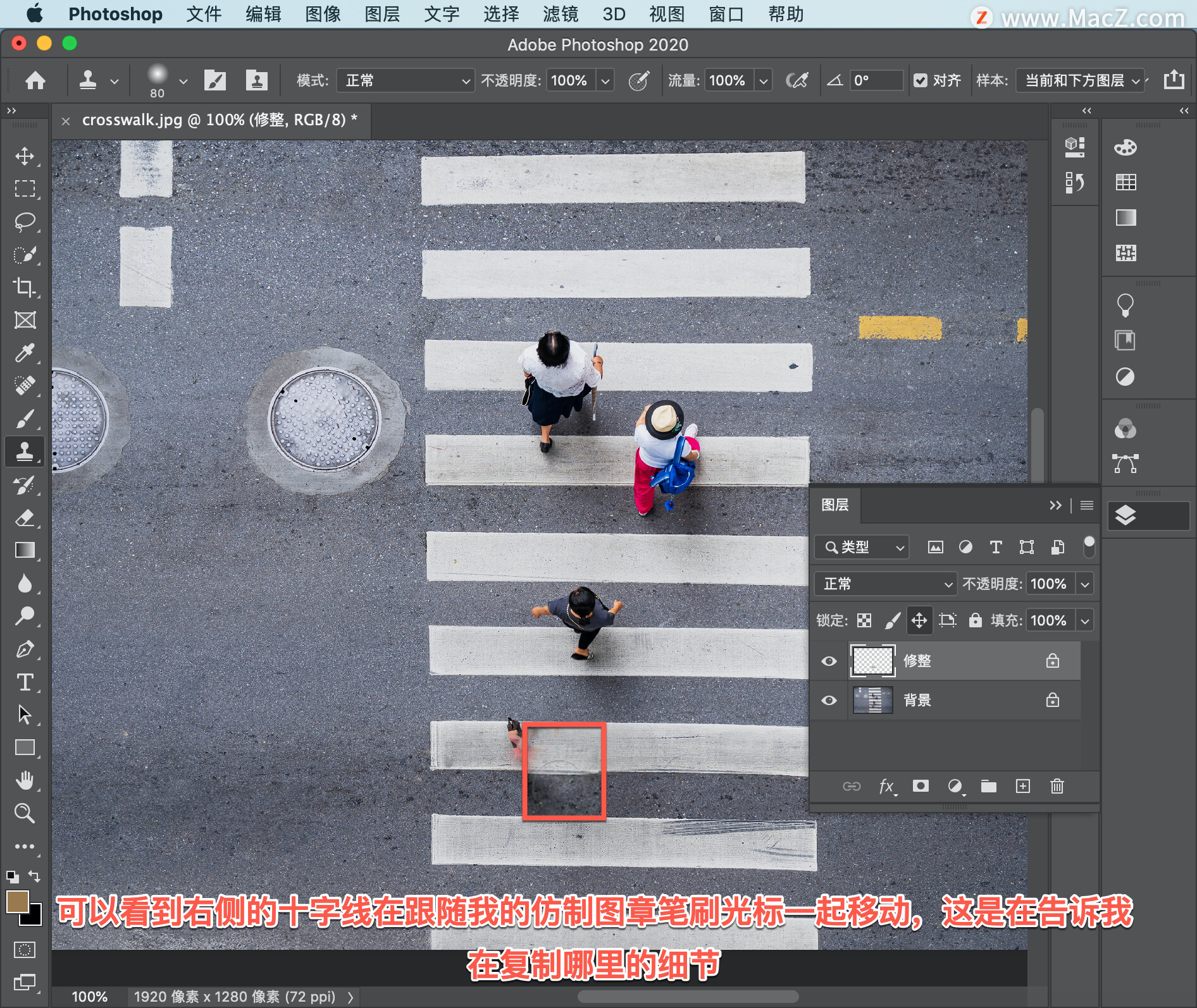Select the 背景 layer thumbnail
The width and height of the screenshot is (1197, 1008).
coord(873,700)
